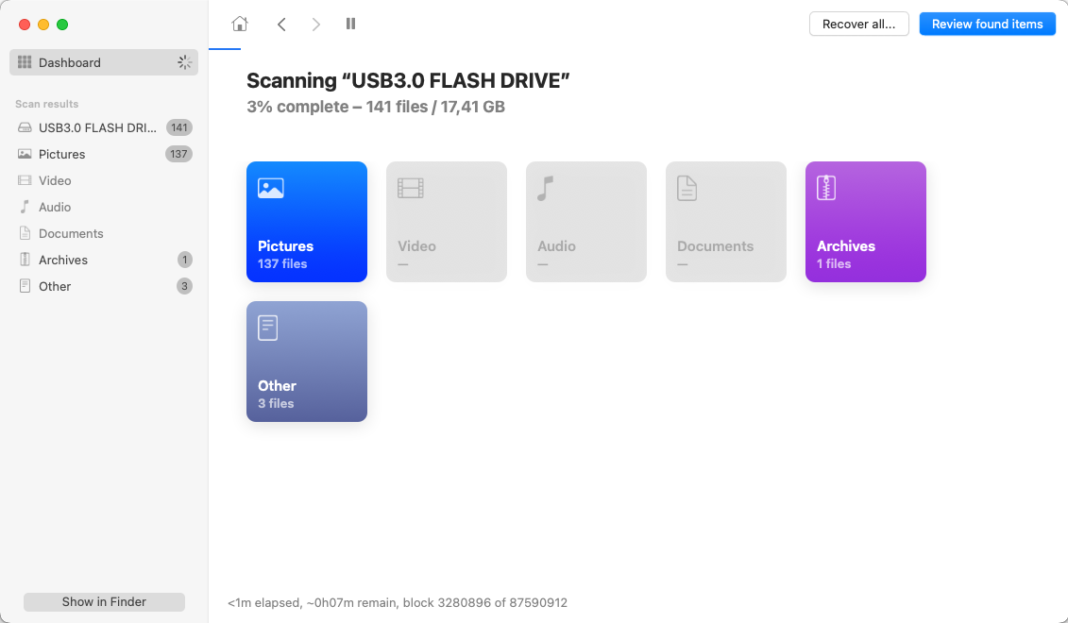This screenshot has height=623, width=1068.
Task: Click the Recover all button
Action: [858, 23]
